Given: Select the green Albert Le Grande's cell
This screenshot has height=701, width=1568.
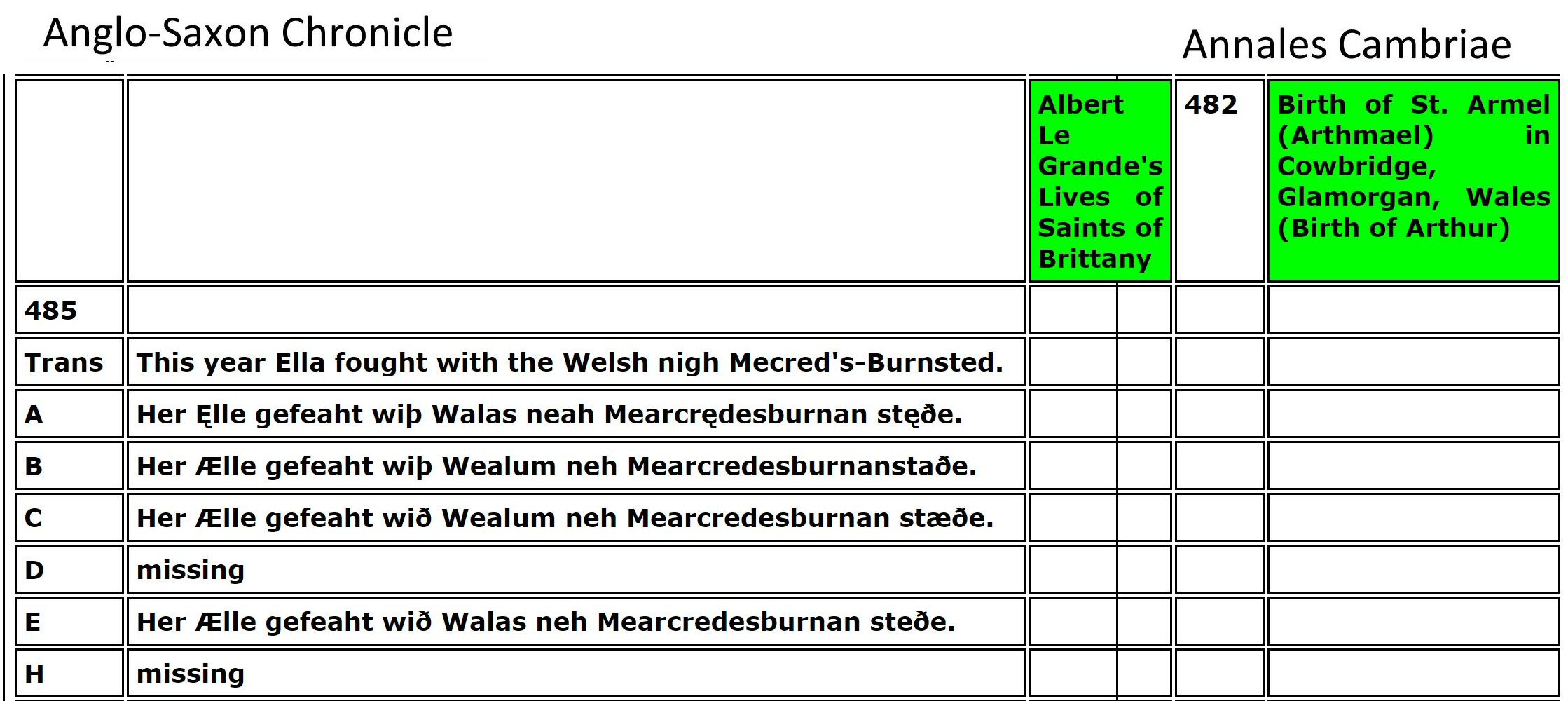Looking at the screenshot, I should [1099, 181].
